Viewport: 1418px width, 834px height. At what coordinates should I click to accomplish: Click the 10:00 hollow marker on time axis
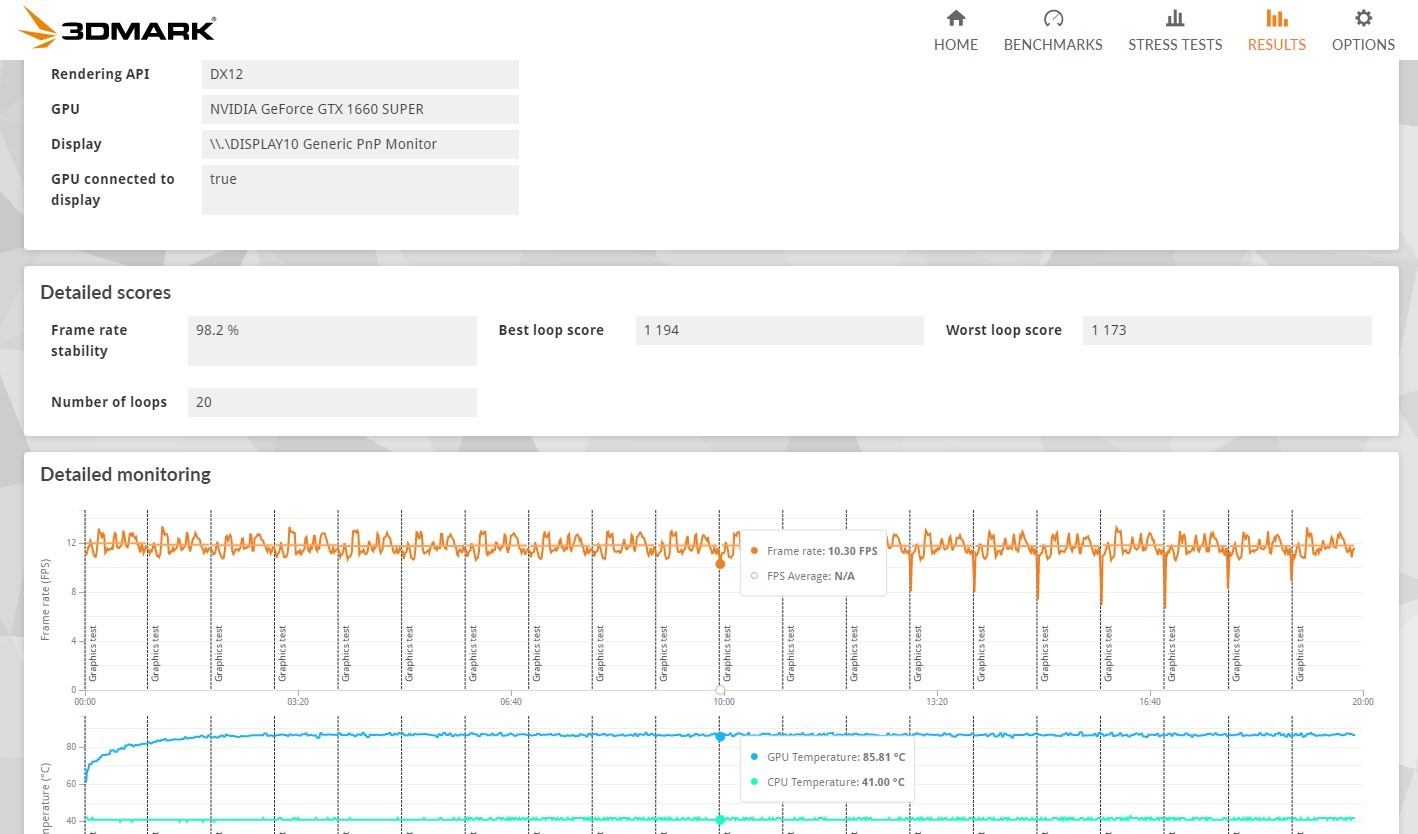click(720, 690)
